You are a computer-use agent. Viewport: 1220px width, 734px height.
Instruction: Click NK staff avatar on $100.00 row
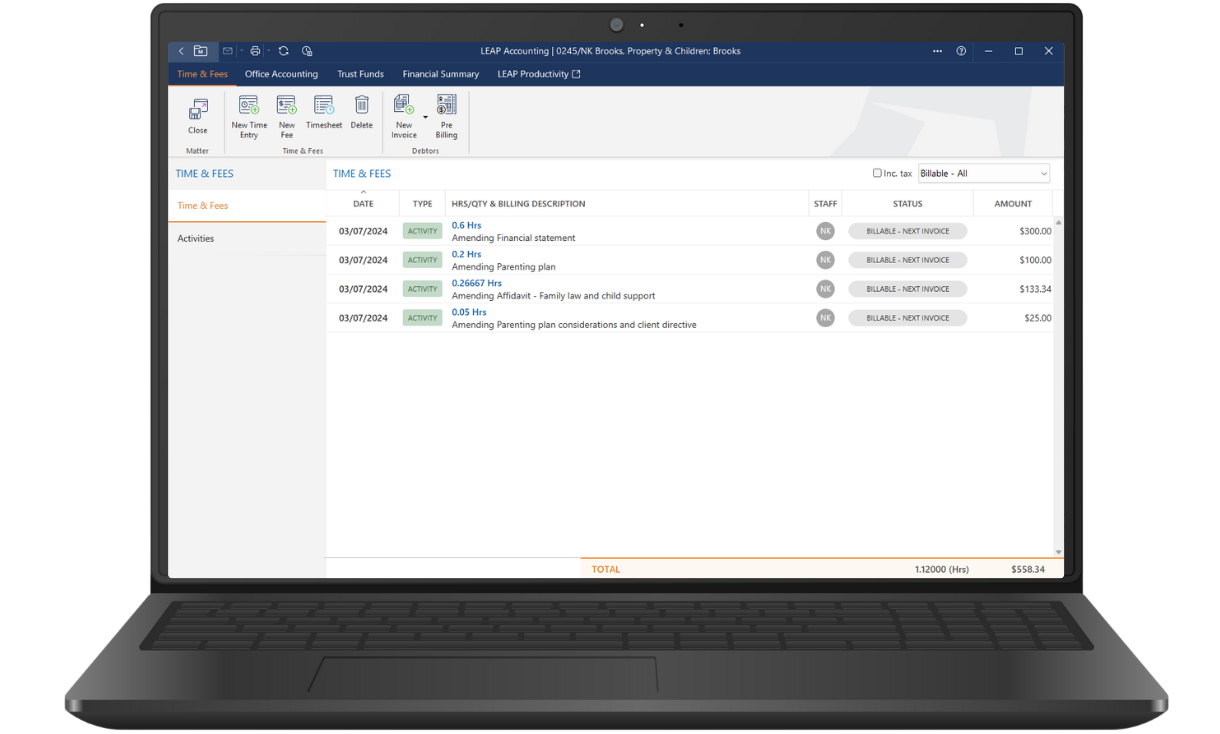(x=825, y=260)
